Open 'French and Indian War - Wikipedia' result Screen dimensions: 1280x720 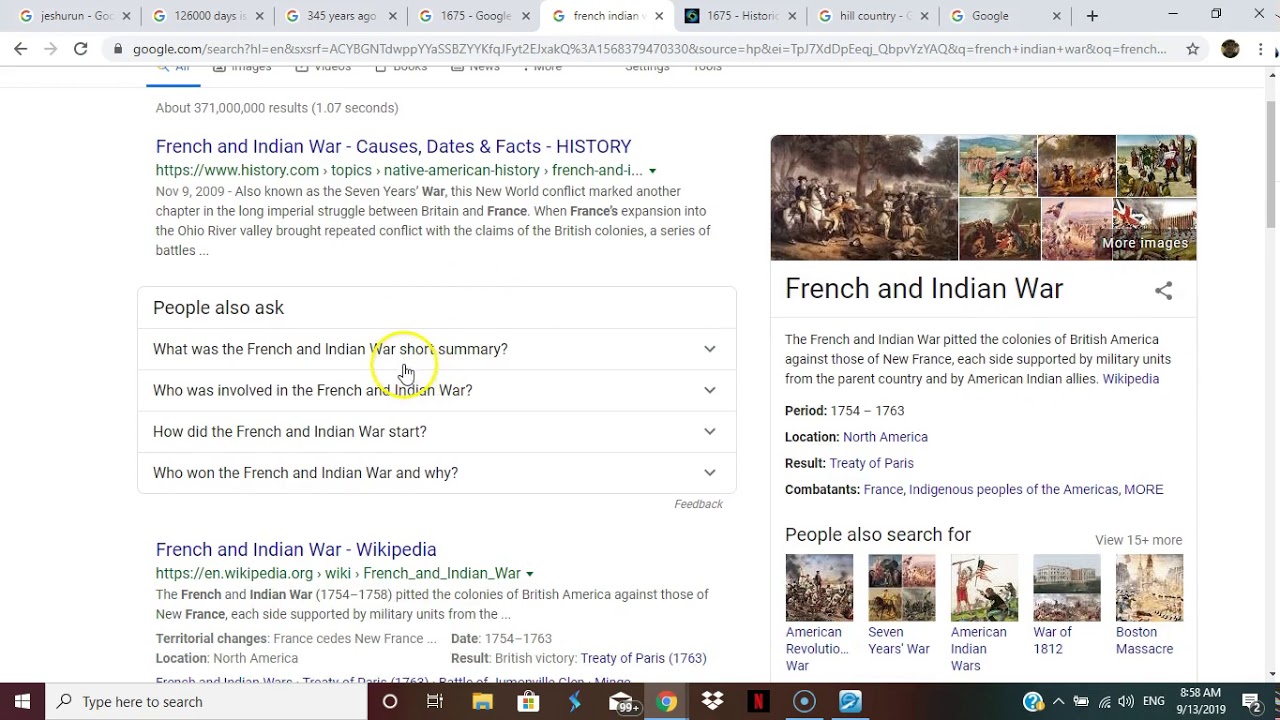tap(296, 549)
